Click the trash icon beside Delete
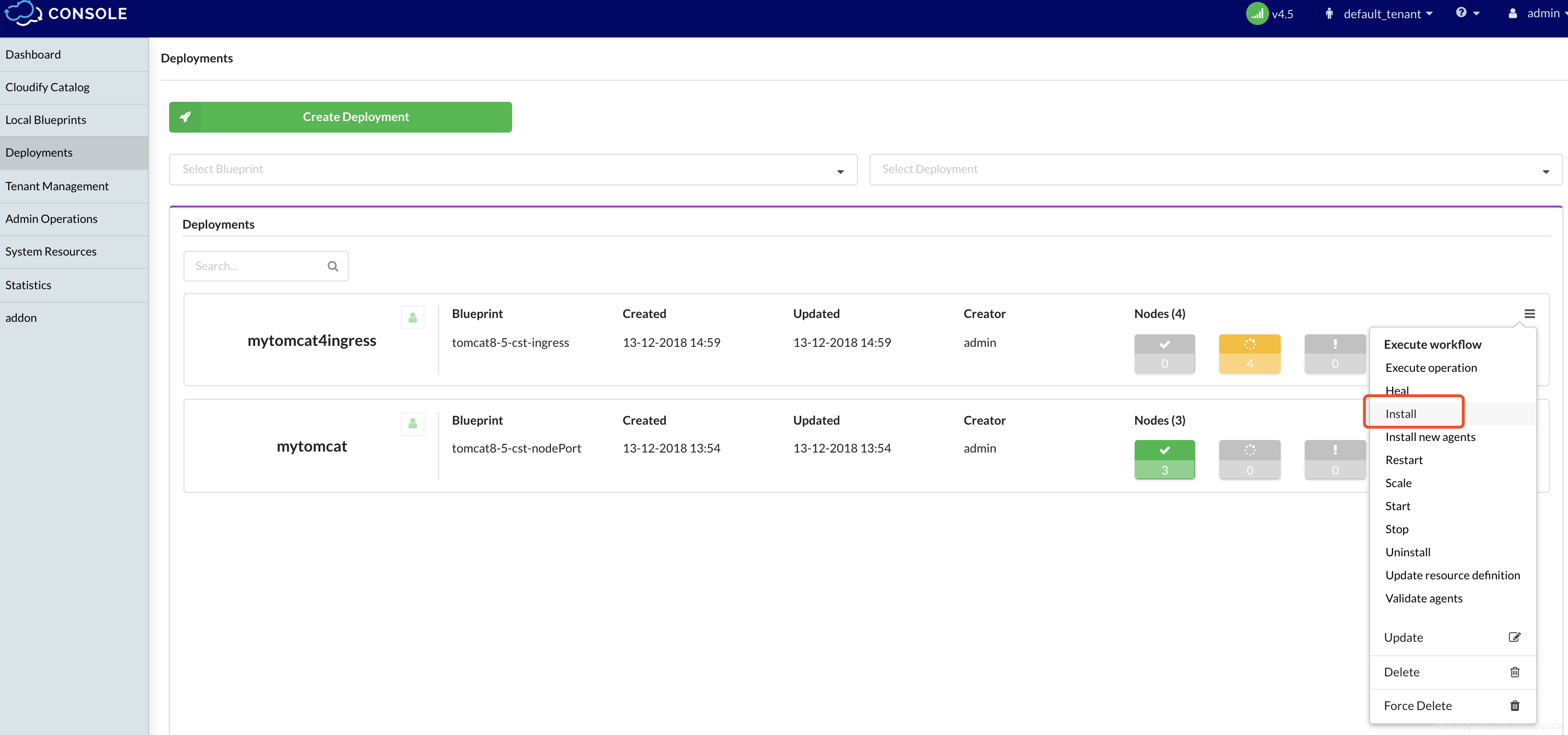 pos(1514,672)
